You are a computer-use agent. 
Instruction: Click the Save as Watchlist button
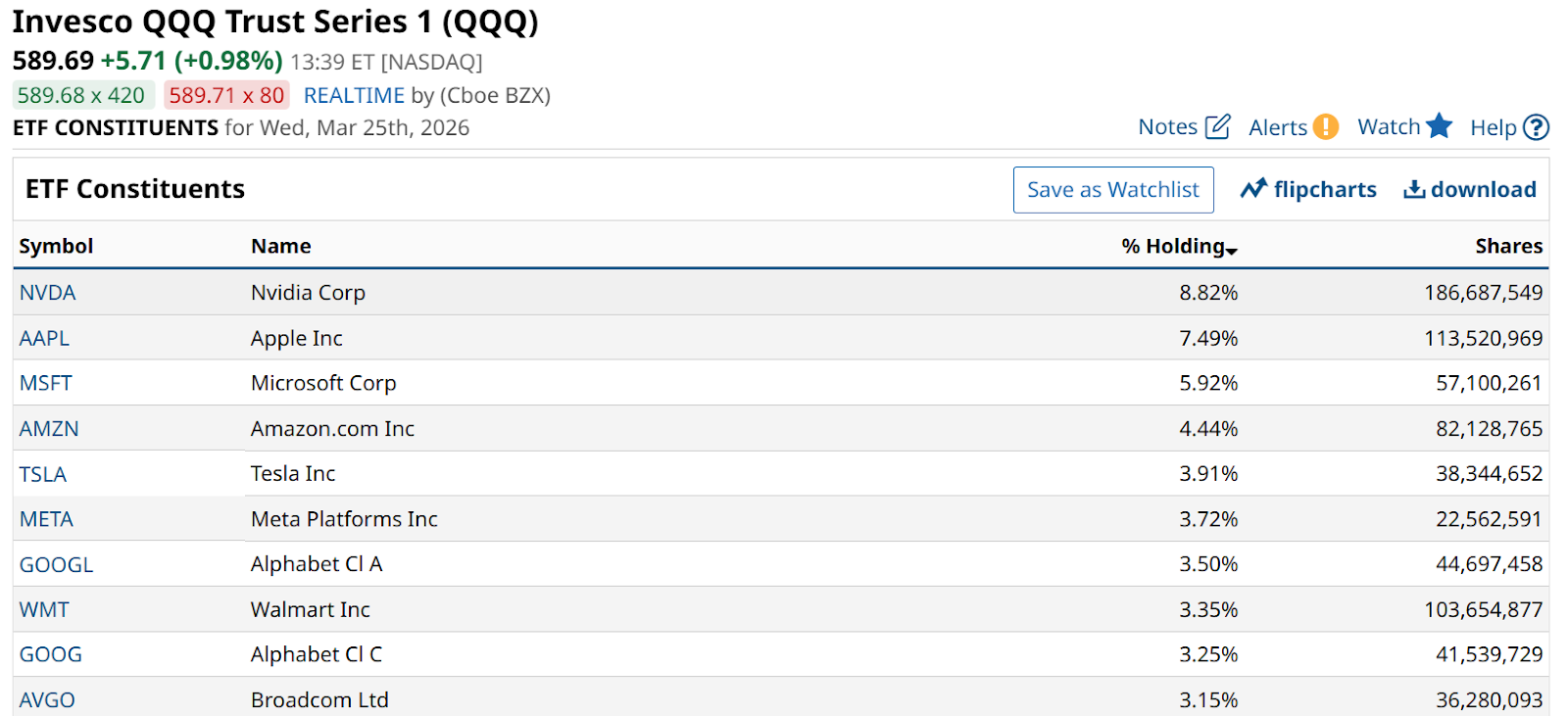point(1112,190)
